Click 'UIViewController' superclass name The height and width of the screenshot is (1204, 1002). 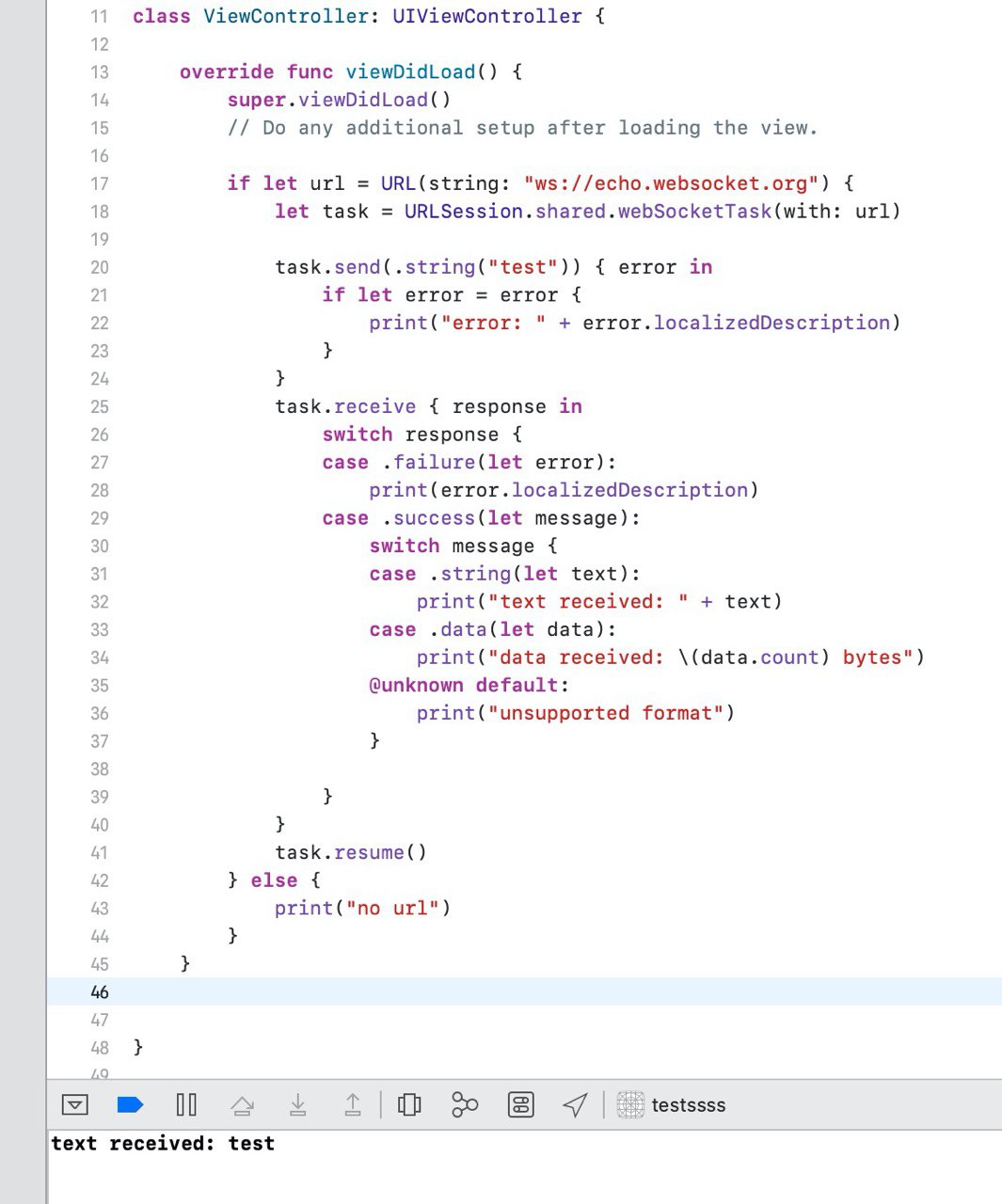[x=486, y=16]
